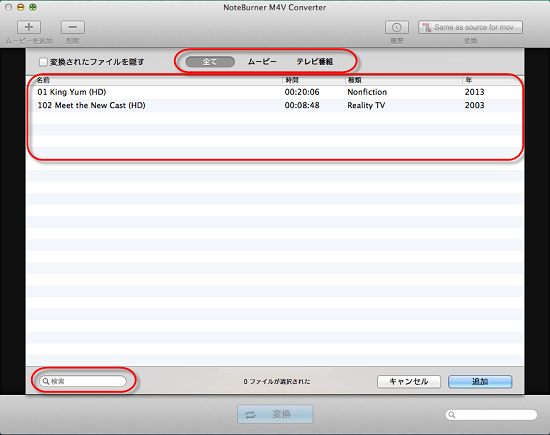550x435 pixels.
Task: Toggle 'hide converted files' checkbox
Action: pyautogui.click(x=43, y=62)
